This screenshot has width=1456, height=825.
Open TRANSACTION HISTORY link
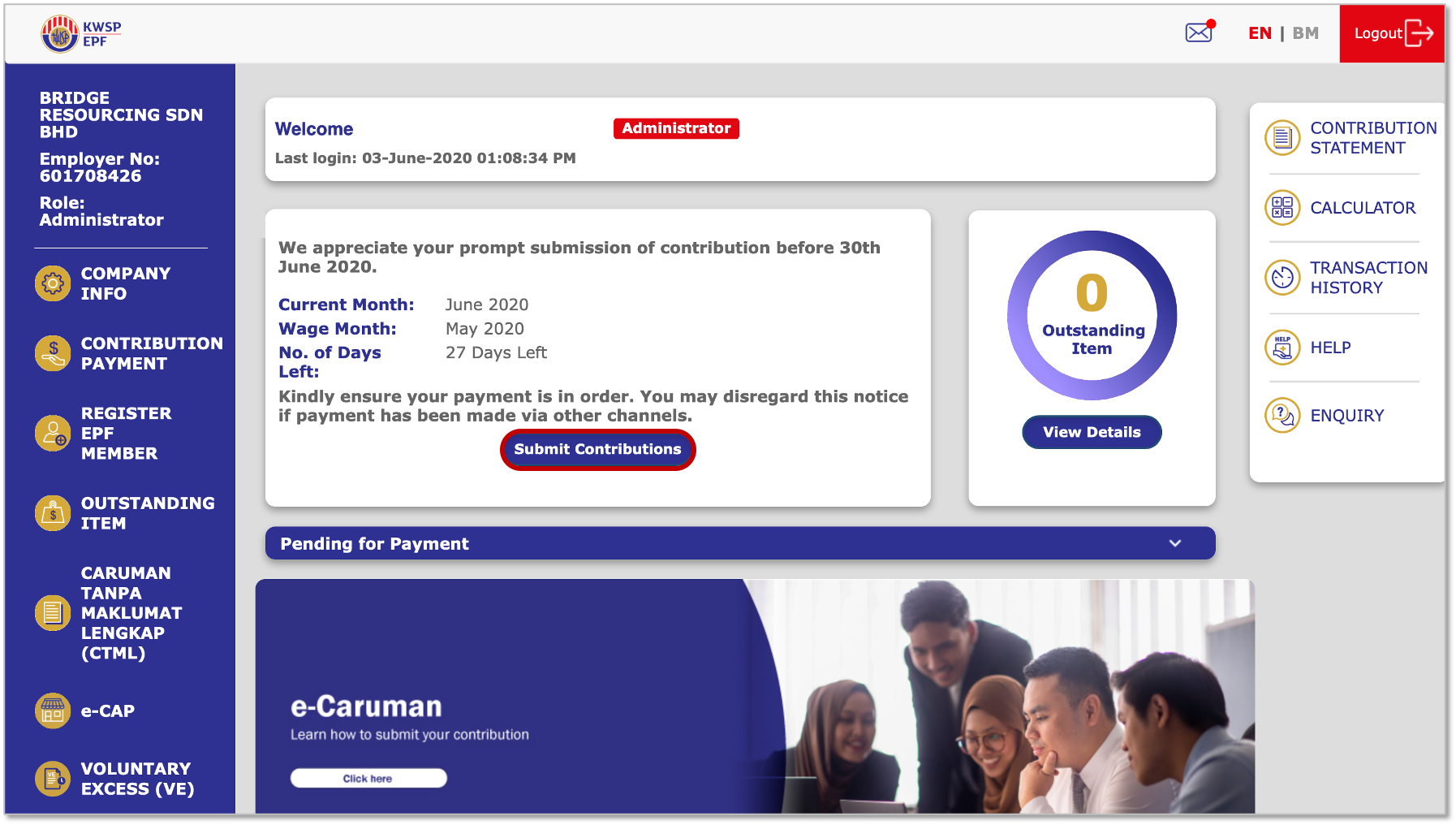click(1368, 278)
